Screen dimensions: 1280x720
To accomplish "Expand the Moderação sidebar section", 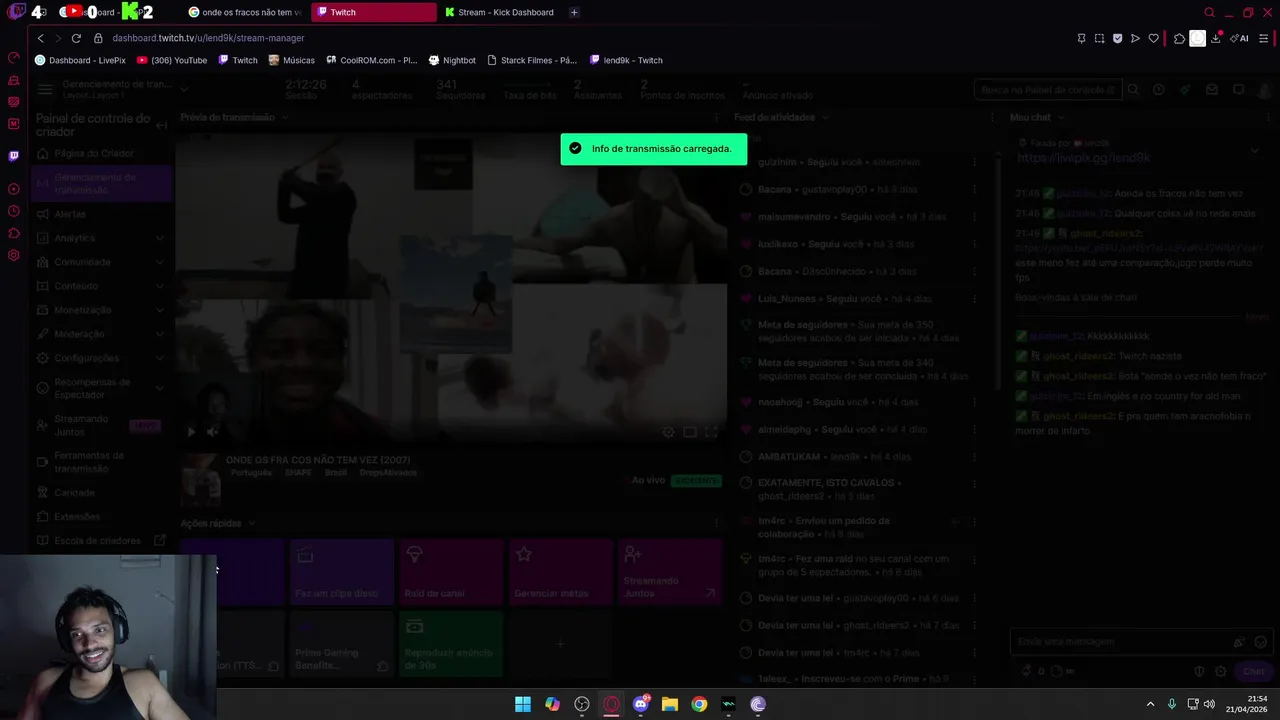I will [159, 334].
